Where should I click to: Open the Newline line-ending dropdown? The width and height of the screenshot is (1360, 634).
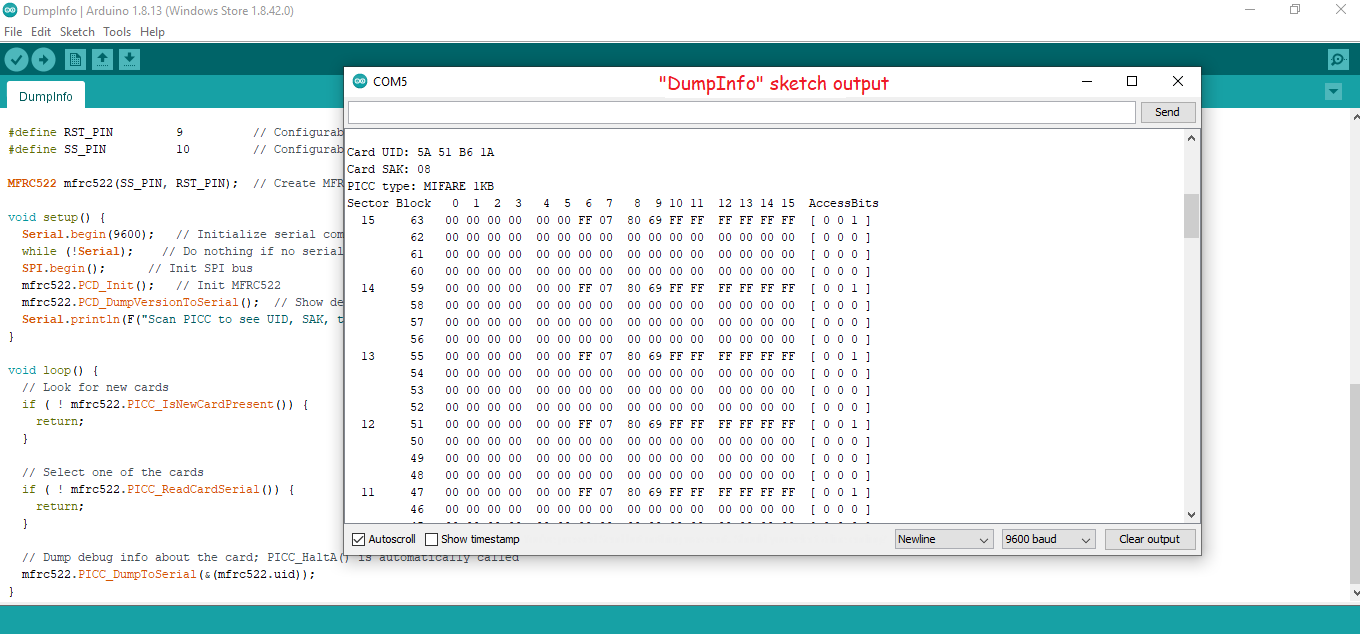tap(943, 539)
